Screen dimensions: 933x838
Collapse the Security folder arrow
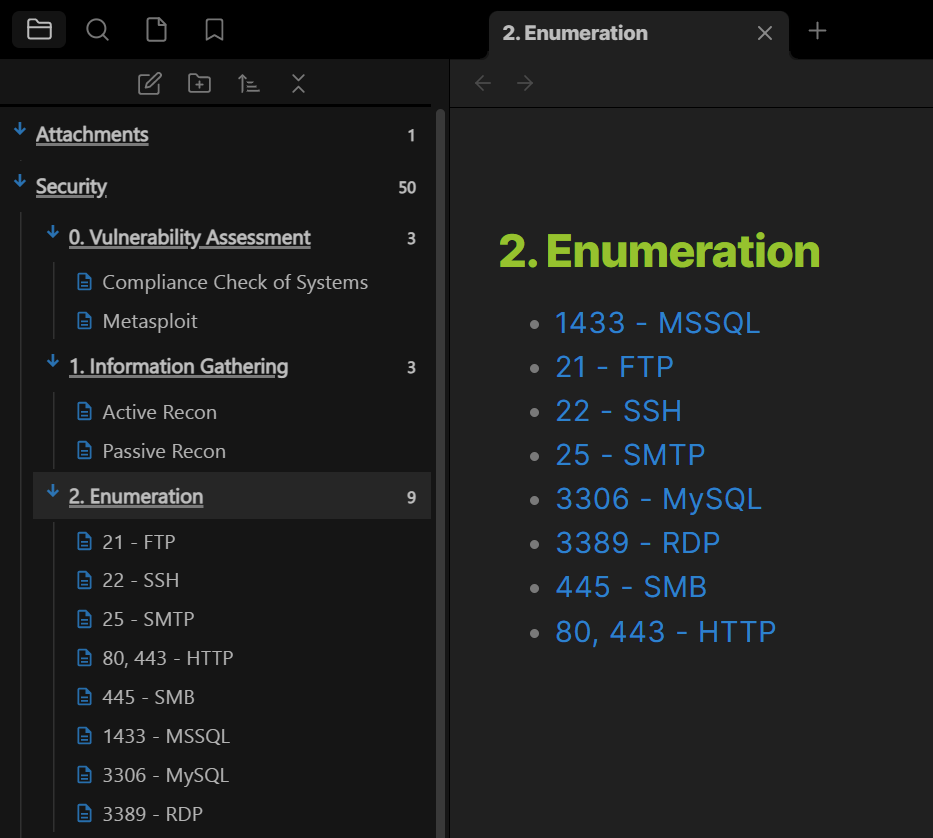point(20,181)
